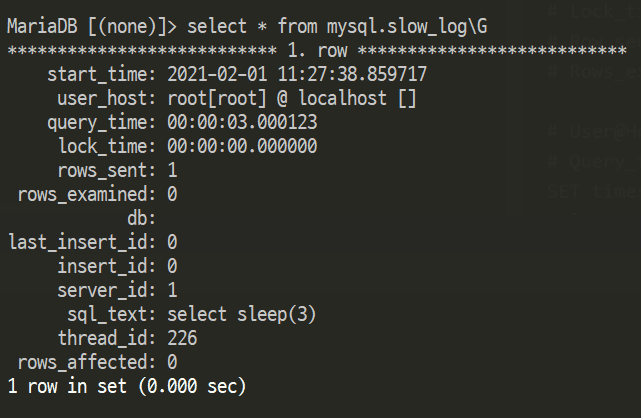Click the select * from mysql.slow_log\G command
The height and width of the screenshot is (418, 641).
click(333, 26)
